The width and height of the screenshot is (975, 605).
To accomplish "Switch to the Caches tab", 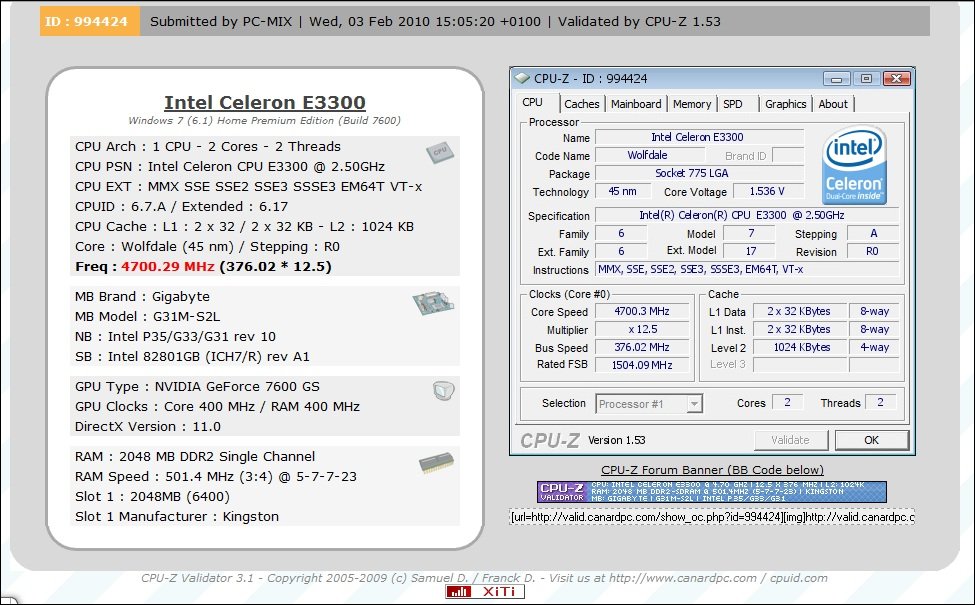I will 581,104.
